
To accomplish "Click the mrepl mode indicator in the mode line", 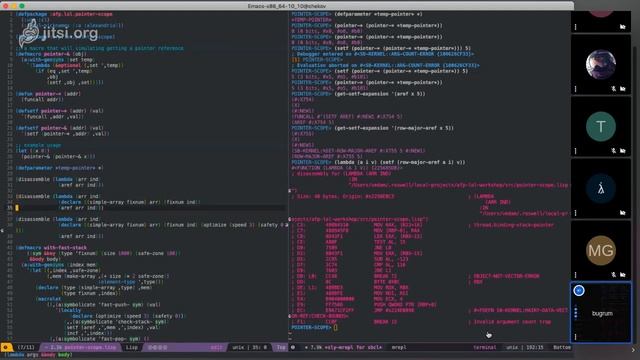I will click(x=399, y=347).
